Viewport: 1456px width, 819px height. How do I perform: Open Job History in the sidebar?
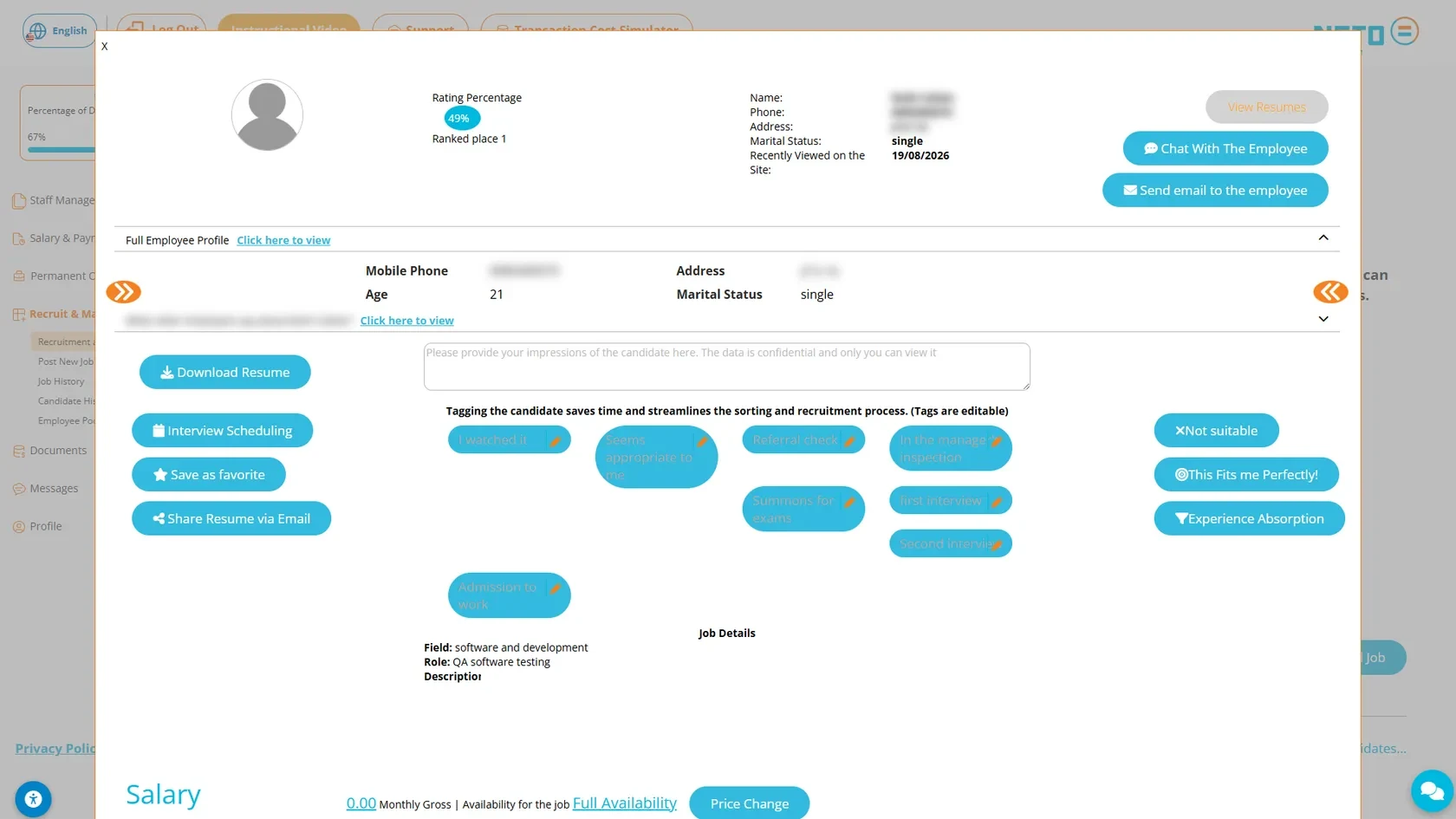tap(61, 381)
